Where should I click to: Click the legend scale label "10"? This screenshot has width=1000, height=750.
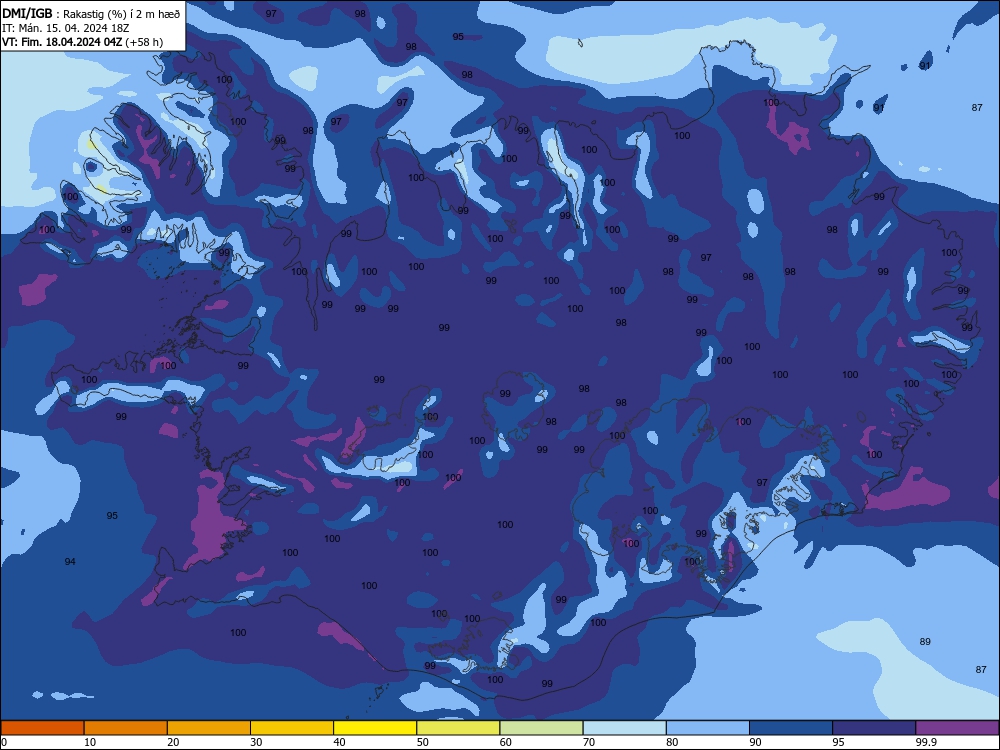(90, 742)
